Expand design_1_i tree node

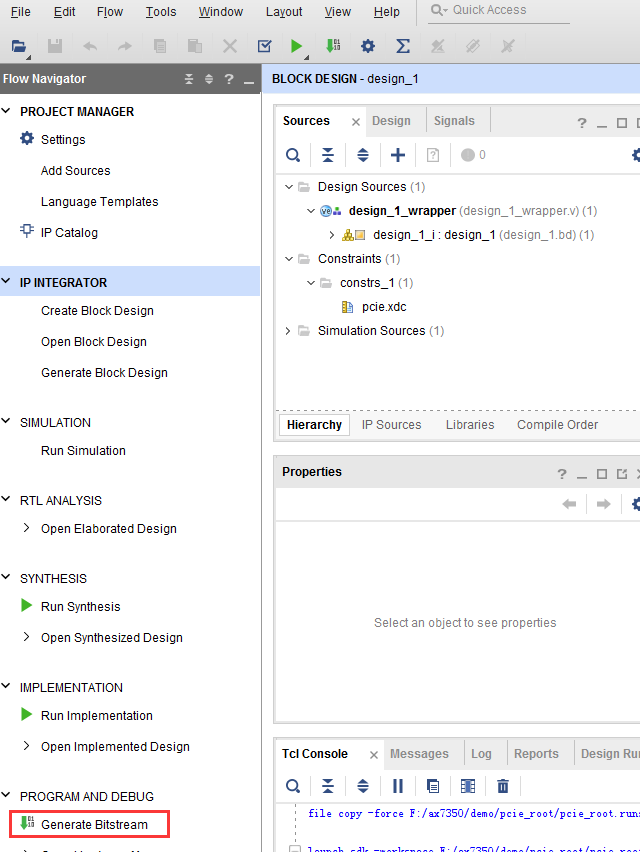point(331,235)
